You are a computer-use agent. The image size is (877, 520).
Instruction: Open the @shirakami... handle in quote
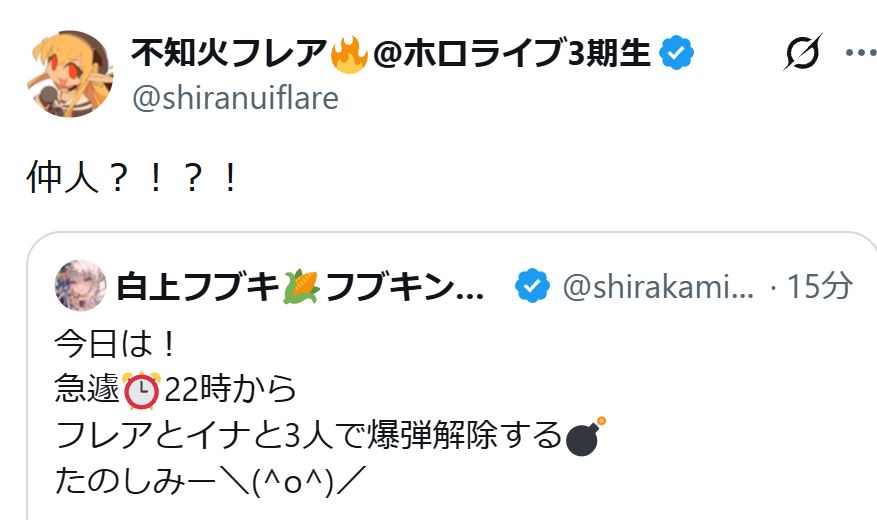tap(658, 287)
